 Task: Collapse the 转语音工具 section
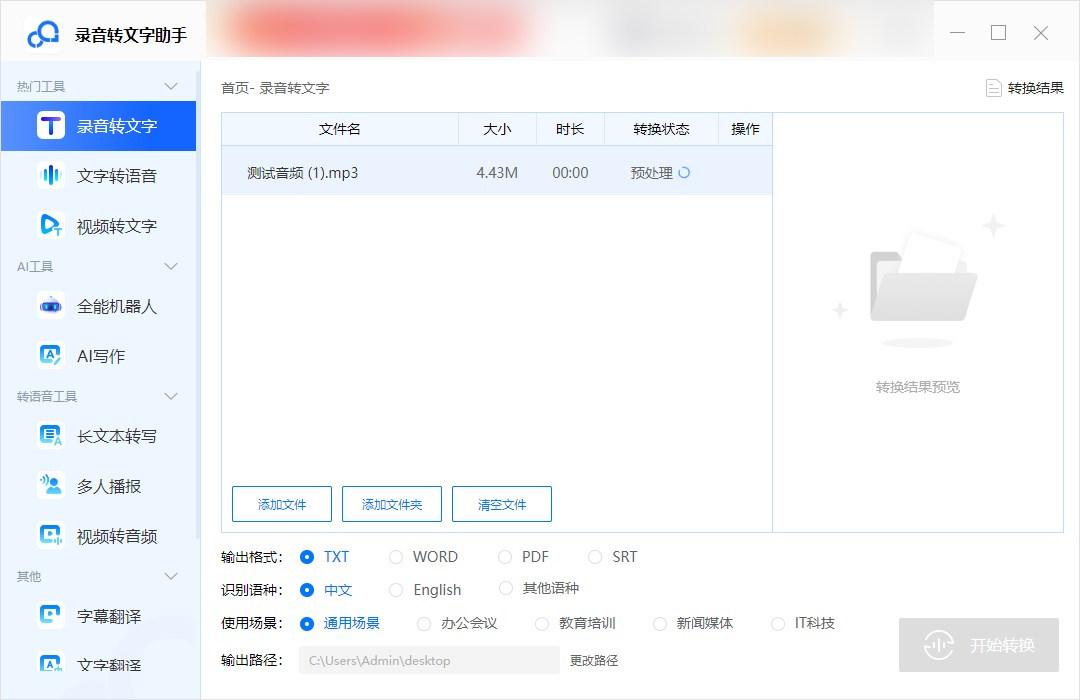point(171,396)
